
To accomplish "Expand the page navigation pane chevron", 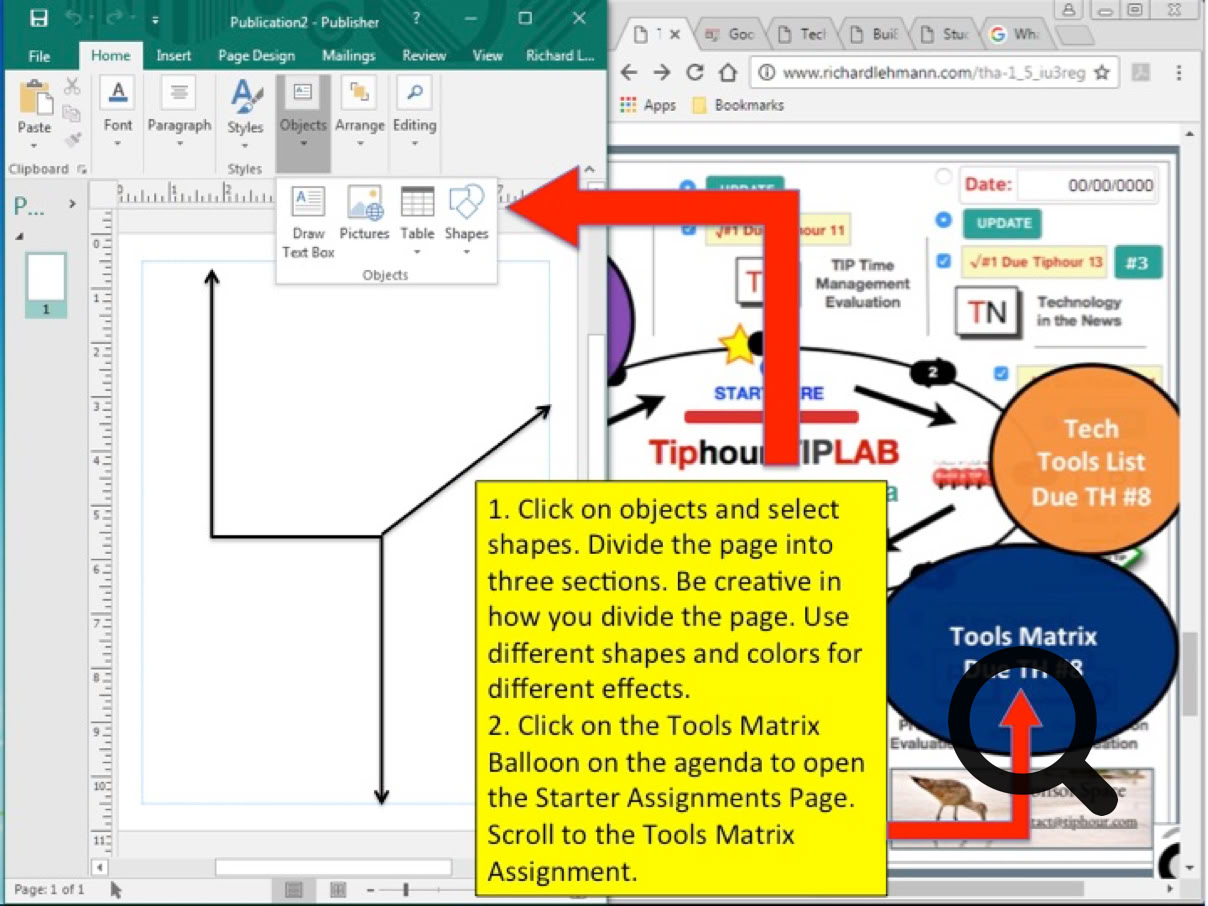I will [72, 205].
